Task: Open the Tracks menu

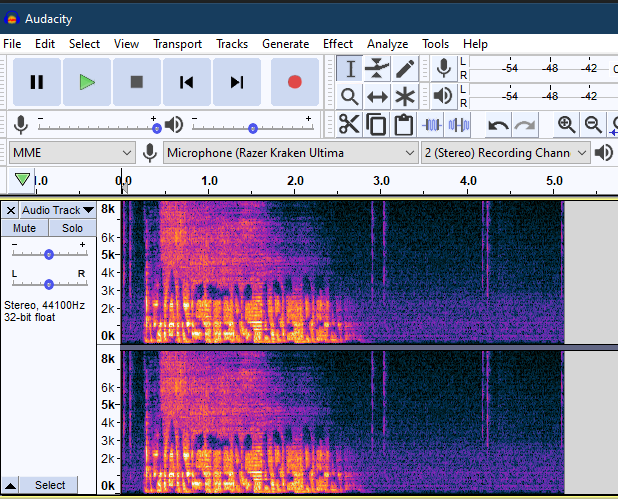Action: [x=232, y=44]
